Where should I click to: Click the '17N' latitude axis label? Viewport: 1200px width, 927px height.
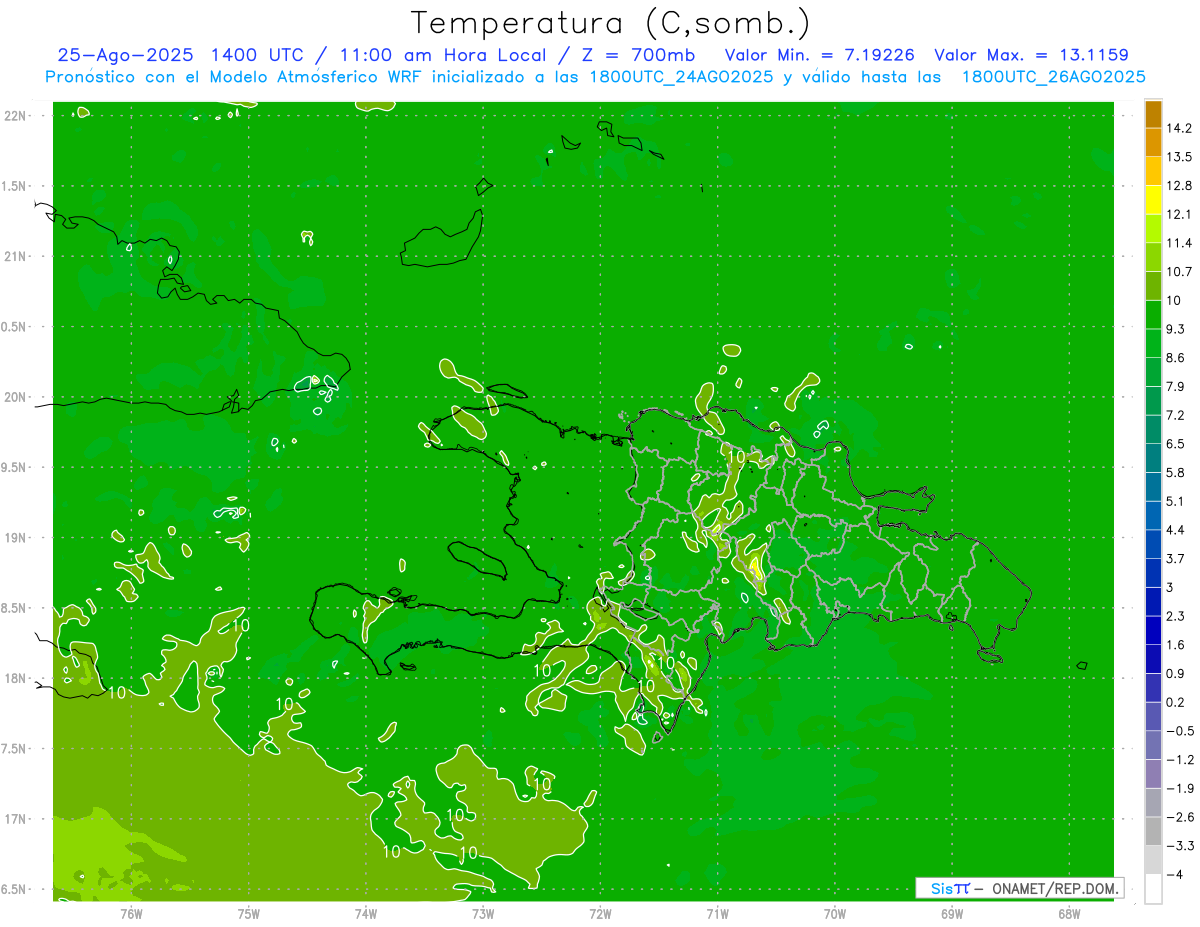[14, 819]
